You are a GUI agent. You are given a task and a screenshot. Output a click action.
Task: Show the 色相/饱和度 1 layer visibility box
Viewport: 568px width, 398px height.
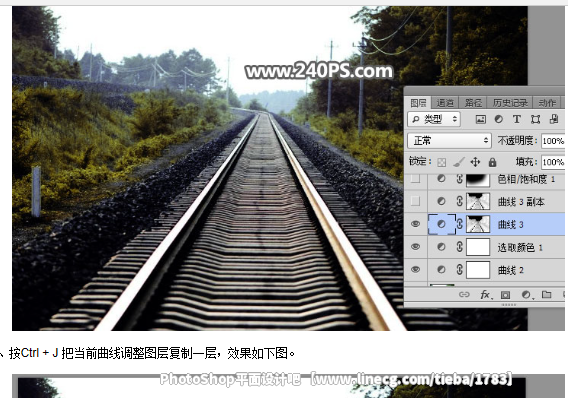click(415, 178)
